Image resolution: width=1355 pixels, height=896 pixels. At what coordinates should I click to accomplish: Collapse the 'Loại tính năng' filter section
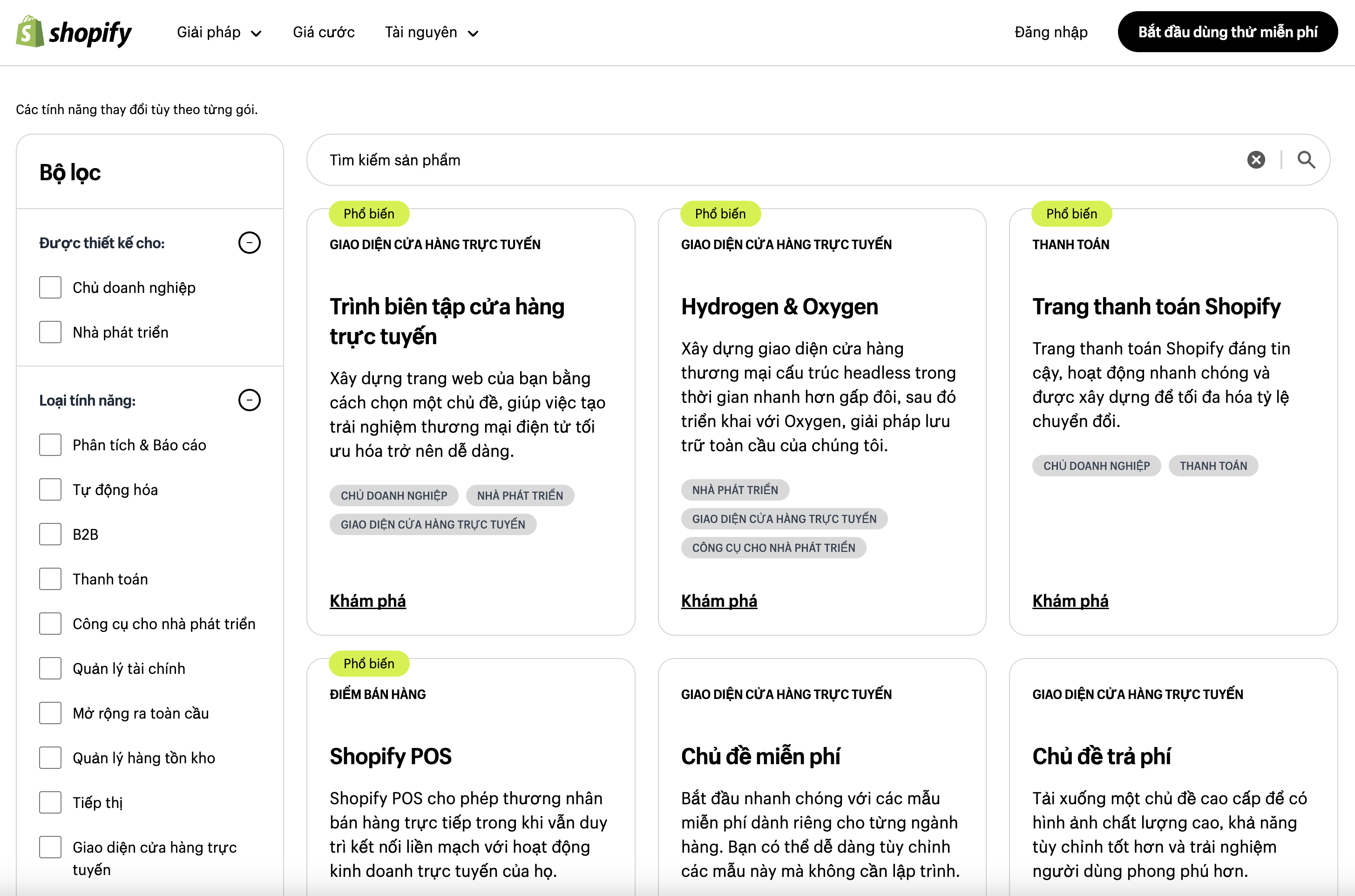tap(249, 400)
